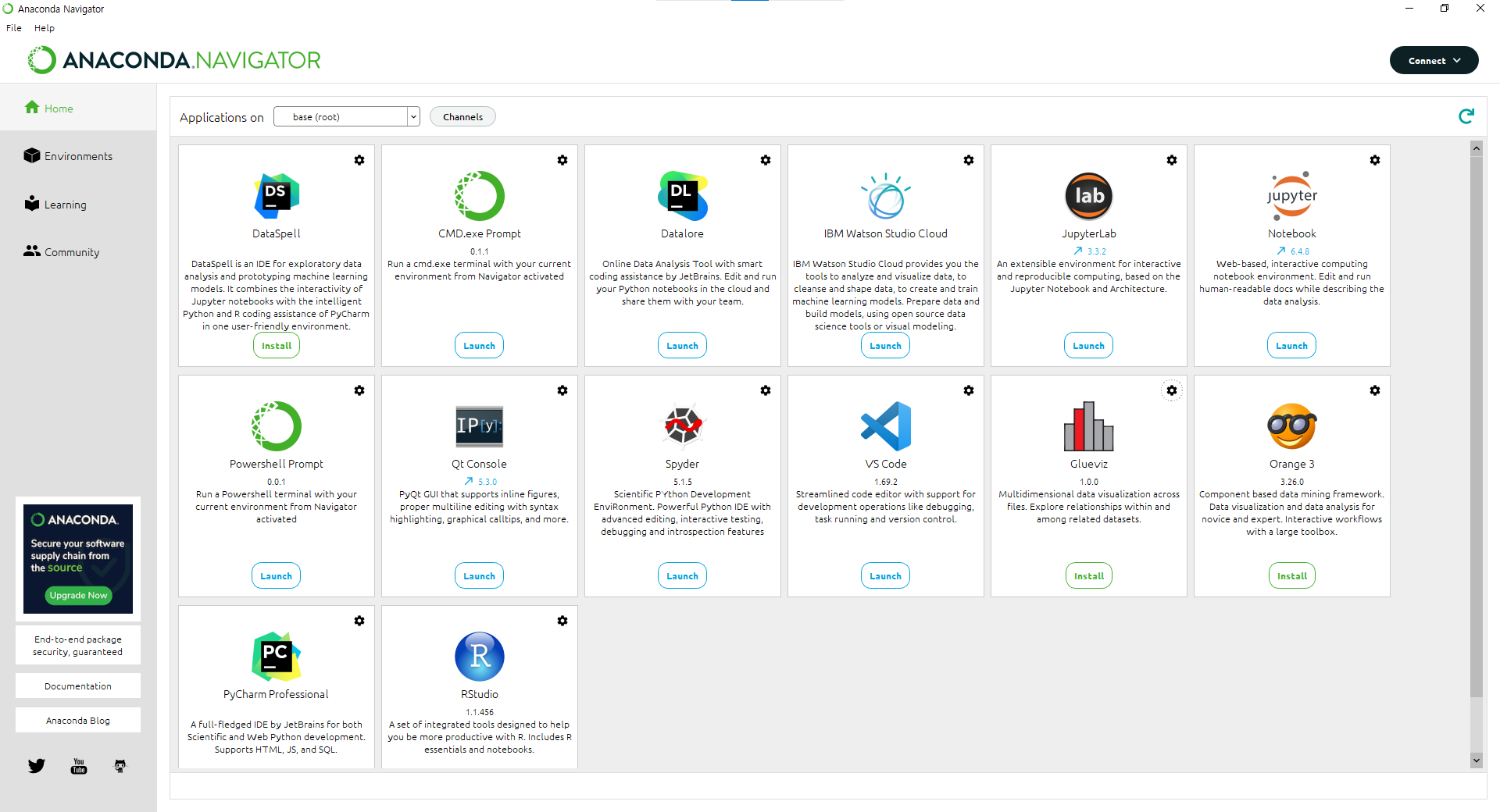The height and width of the screenshot is (812, 1500).
Task: Click the JupyterLab application logo
Action: (x=1089, y=196)
